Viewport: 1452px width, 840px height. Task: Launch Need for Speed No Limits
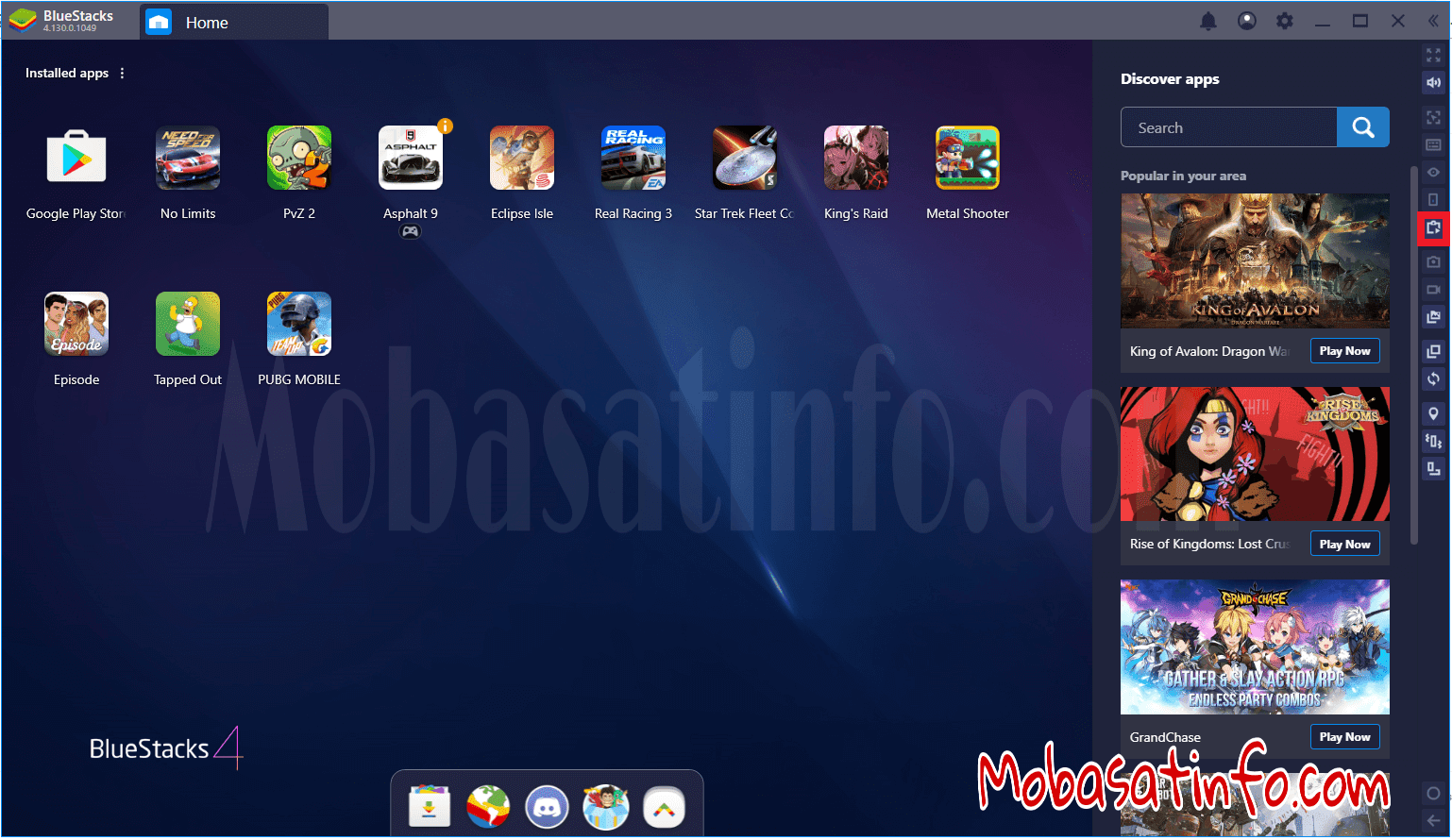point(188,158)
